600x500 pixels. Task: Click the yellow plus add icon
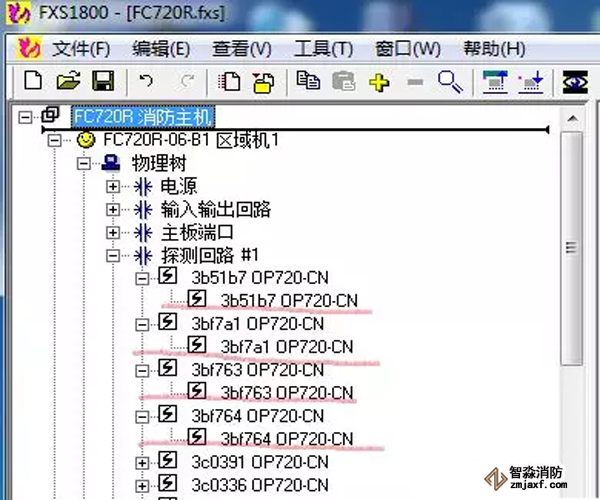coord(378,82)
